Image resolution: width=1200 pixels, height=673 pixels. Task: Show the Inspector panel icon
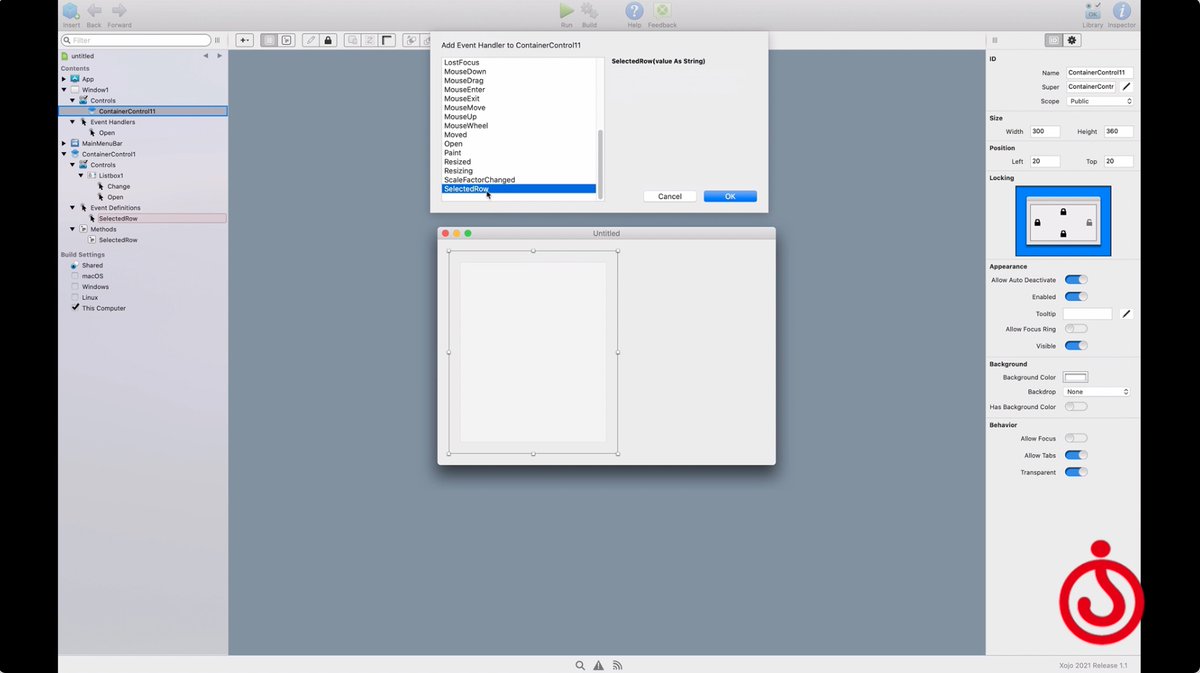pos(1122,11)
